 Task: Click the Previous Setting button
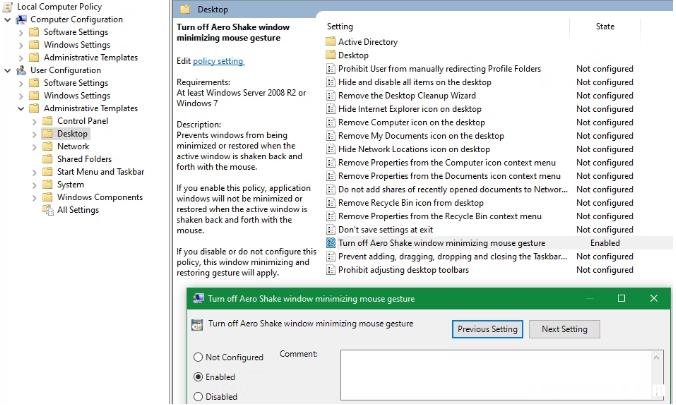(487, 329)
